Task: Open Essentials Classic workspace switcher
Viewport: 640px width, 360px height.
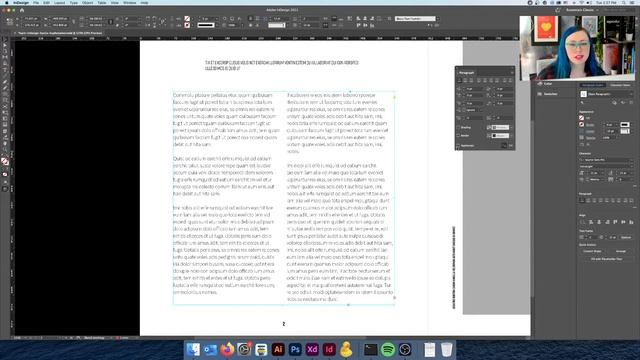Action: pos(582,10)
